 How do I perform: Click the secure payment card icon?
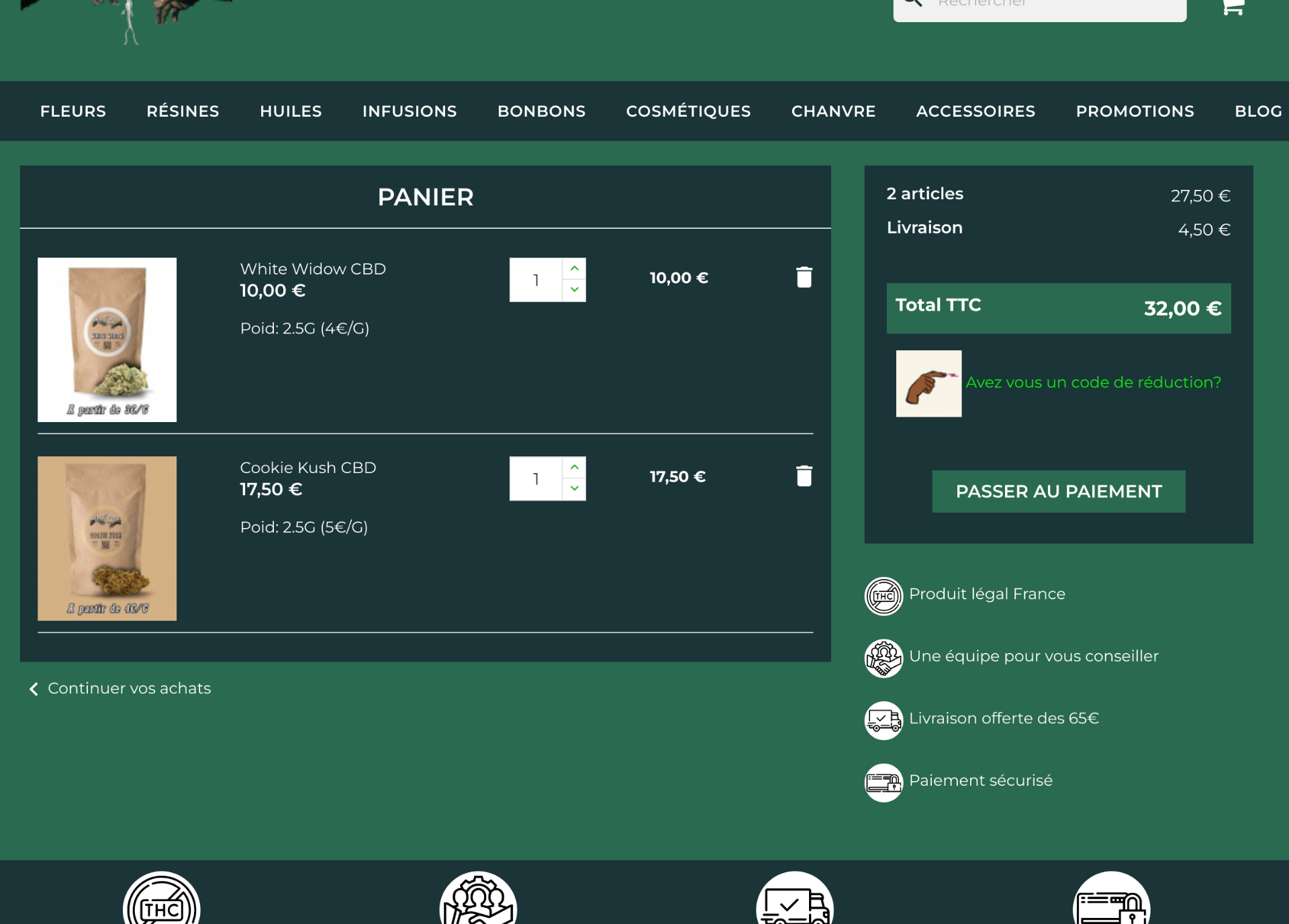coord(884,782)
